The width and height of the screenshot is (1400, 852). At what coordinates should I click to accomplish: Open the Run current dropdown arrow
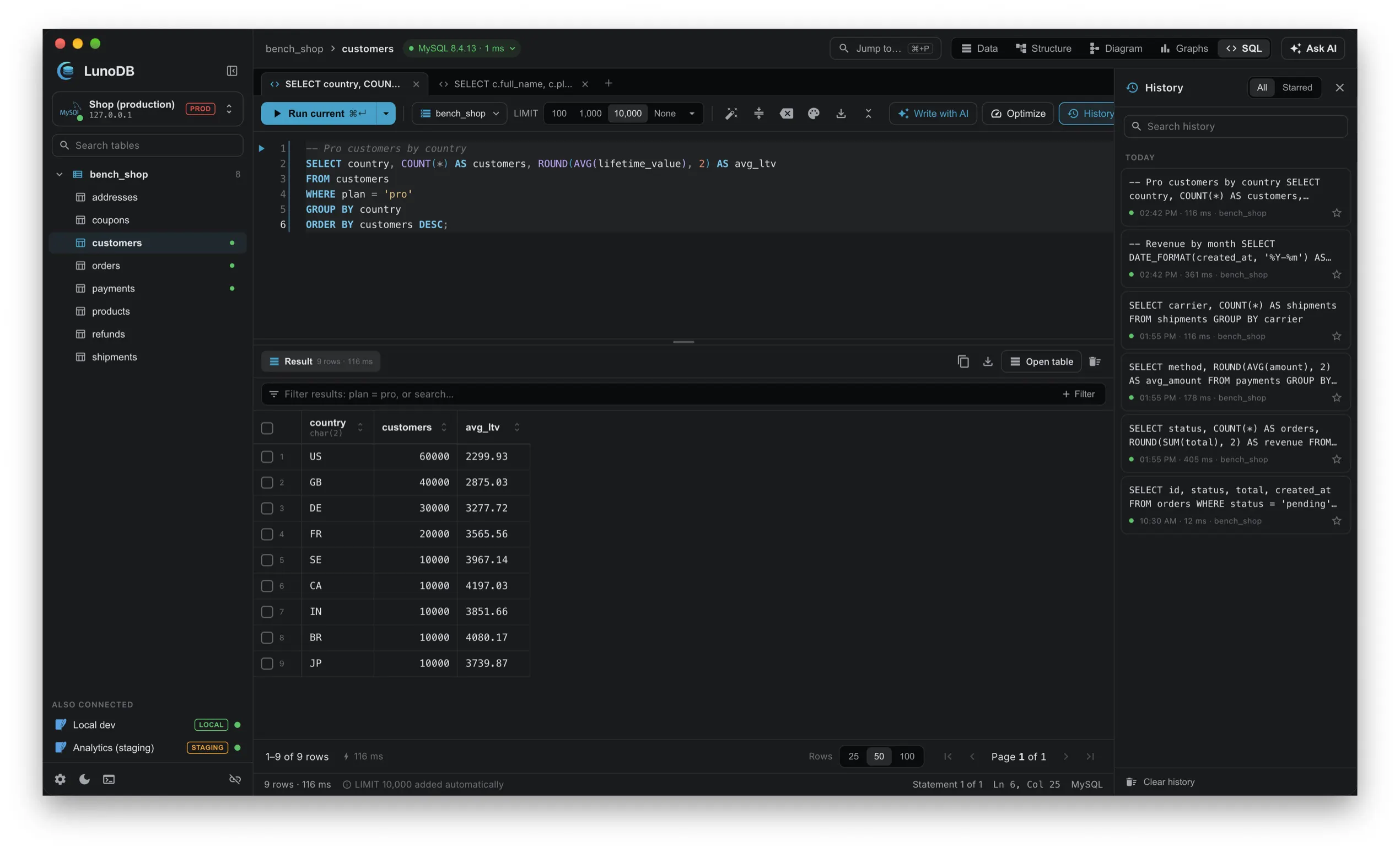pos(386,114)
